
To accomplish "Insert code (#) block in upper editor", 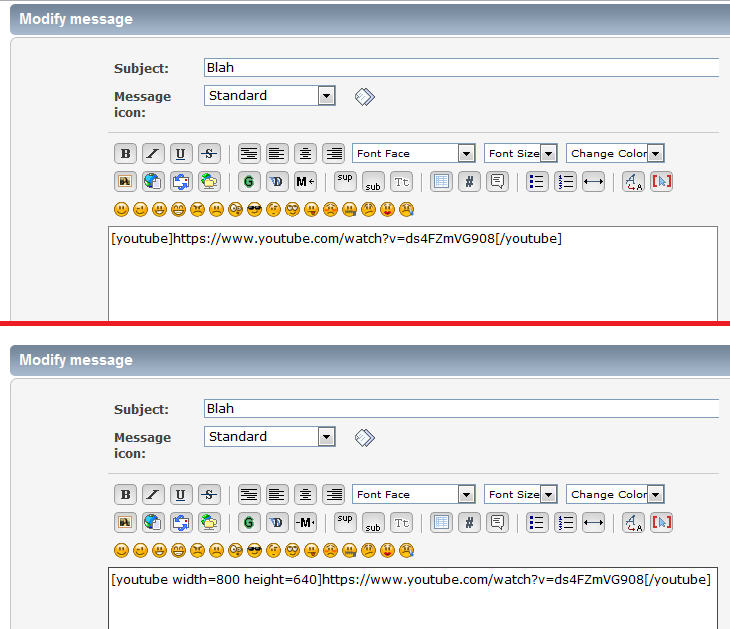I will [x=469, y=182].
